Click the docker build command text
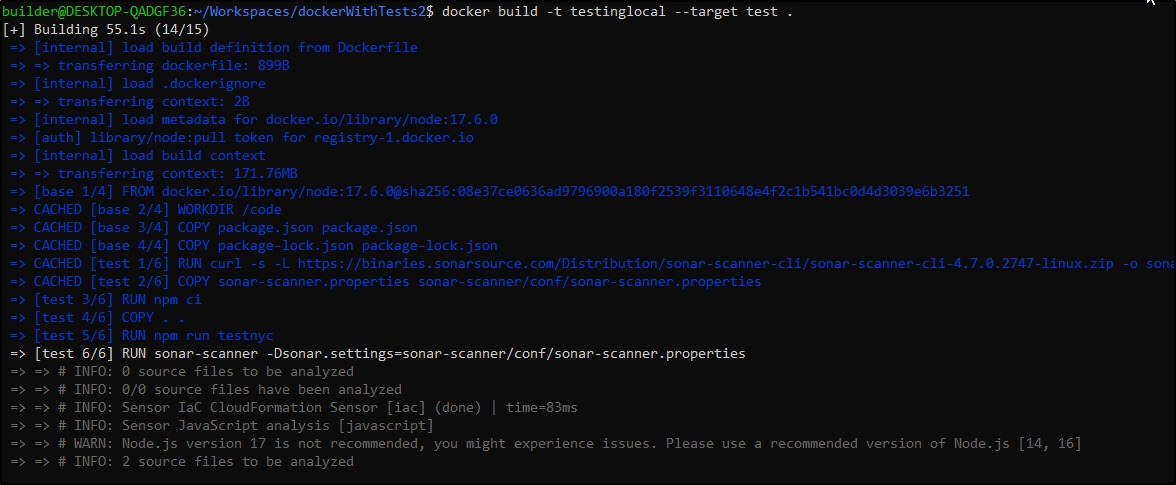The image size is (1176, 485). coord(617,13)
